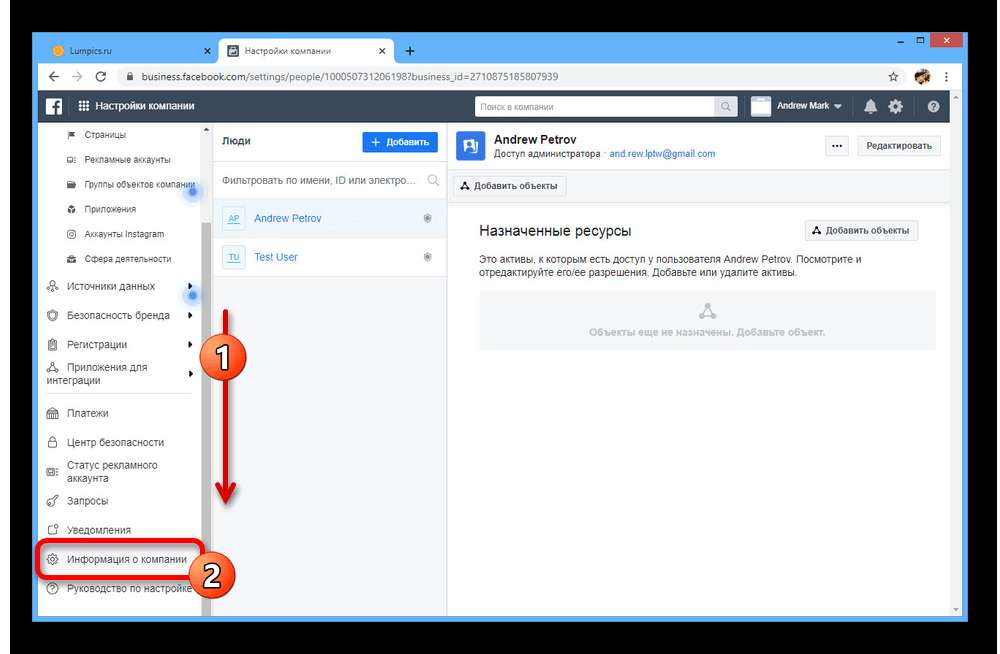Select Test User in the people list
The image size is (1000, 654).
point(276,257)
